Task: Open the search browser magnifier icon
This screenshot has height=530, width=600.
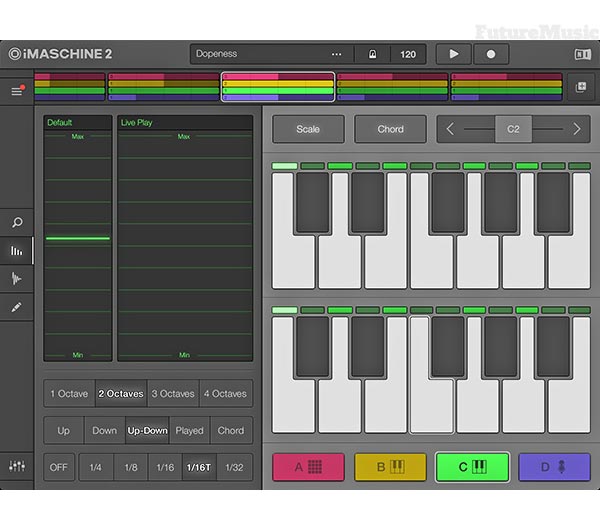Action: coord(17,223)
